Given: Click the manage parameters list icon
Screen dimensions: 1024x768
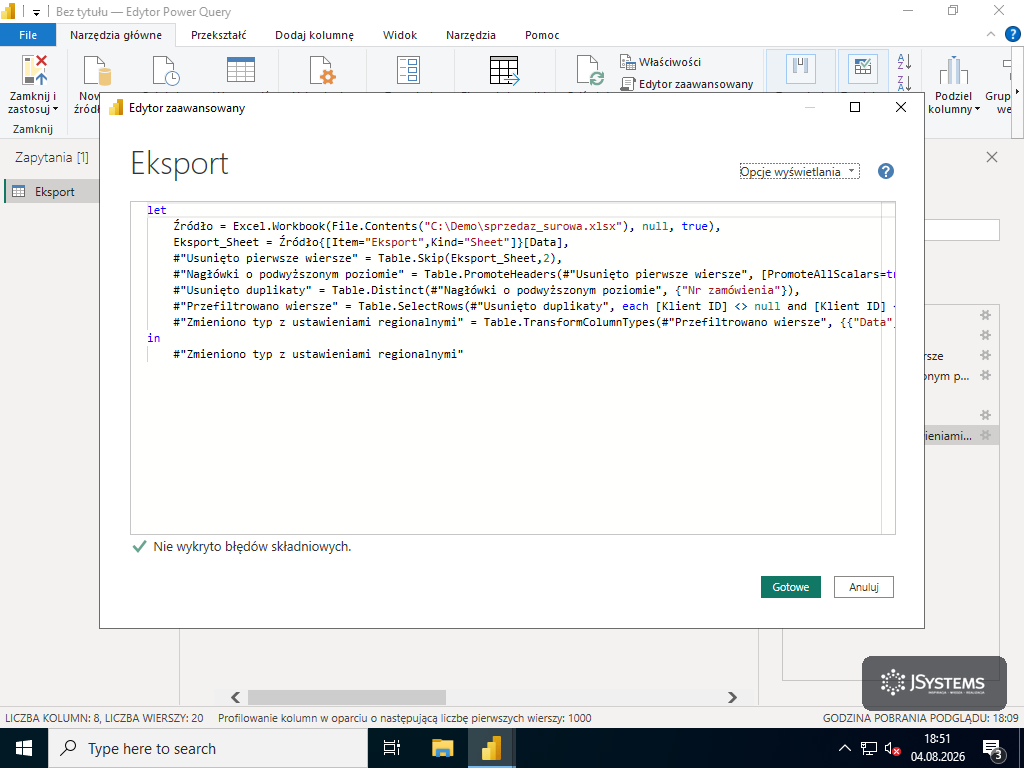Looking at the screenshot, I should [409, 70].
